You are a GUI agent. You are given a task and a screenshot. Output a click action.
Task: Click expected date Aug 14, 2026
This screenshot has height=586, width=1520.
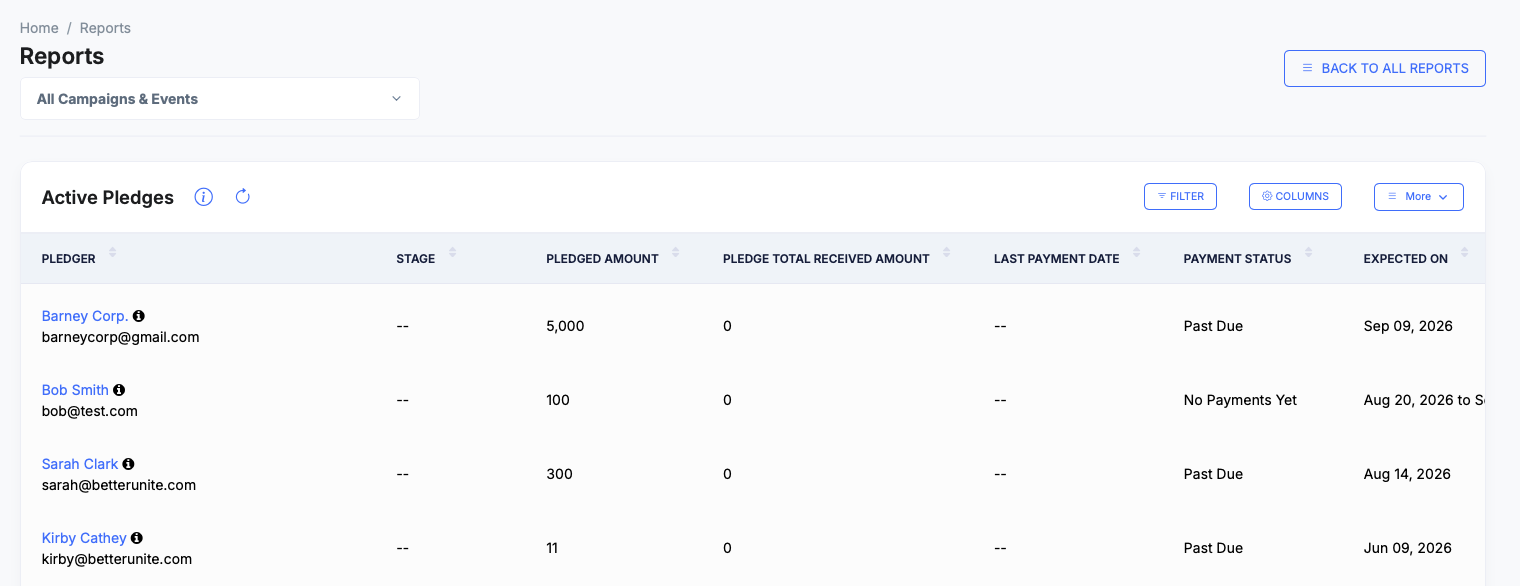1407,474
